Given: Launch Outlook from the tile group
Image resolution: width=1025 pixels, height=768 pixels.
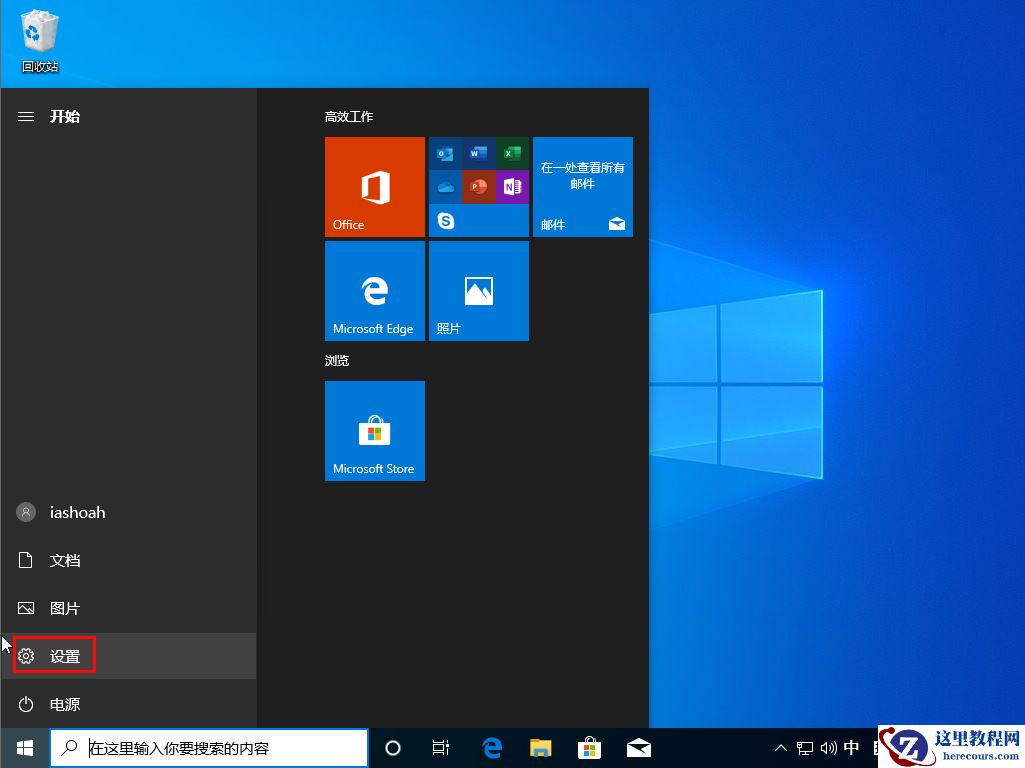Looking at the screenshot, I should [443, 153].
